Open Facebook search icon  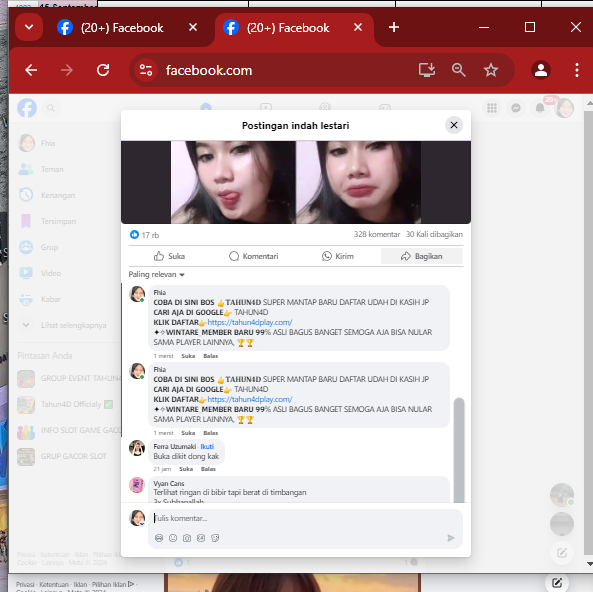tap(51, 108)
